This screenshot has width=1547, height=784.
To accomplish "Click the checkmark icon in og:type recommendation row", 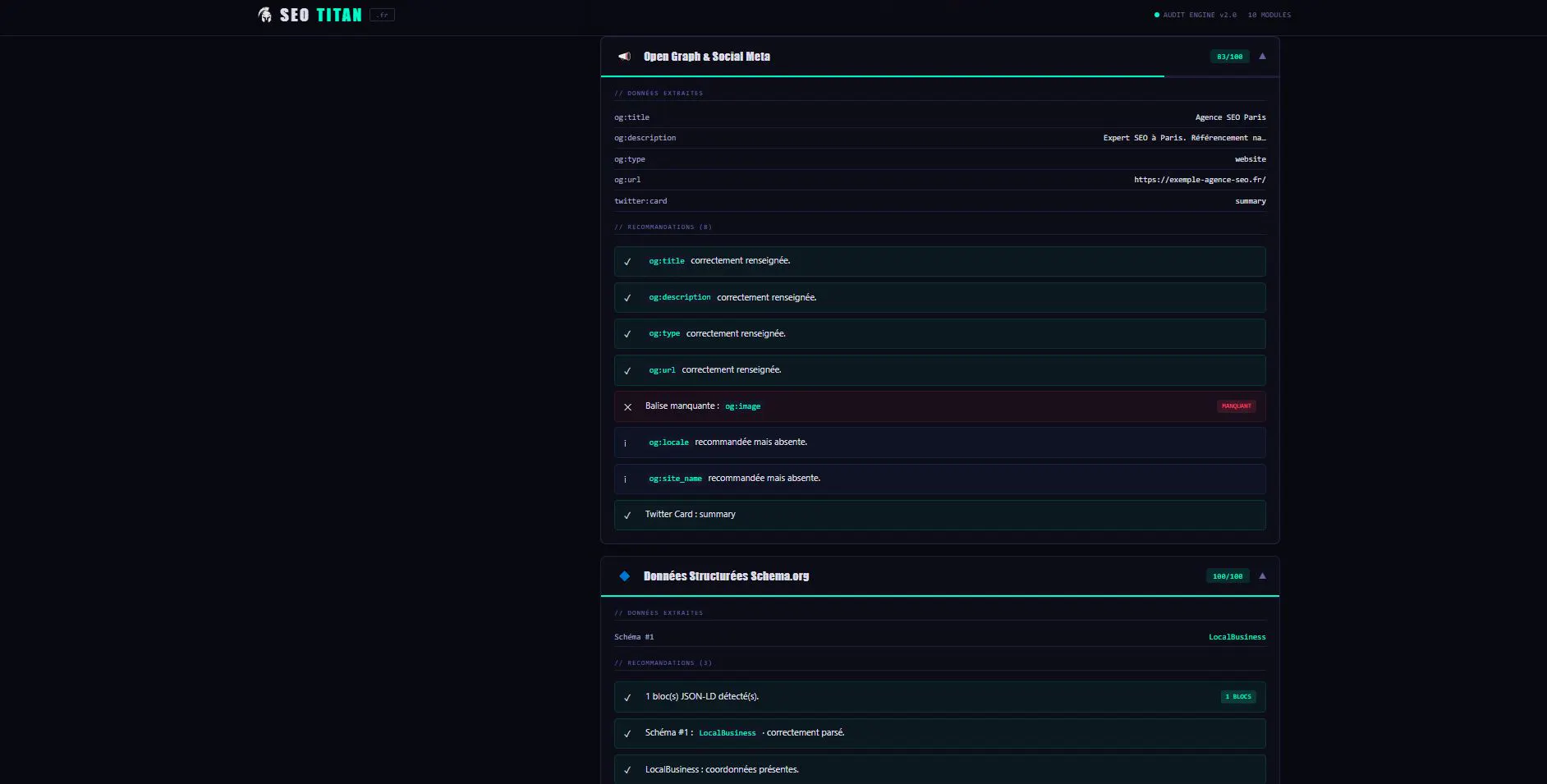I will coord(628,334).
